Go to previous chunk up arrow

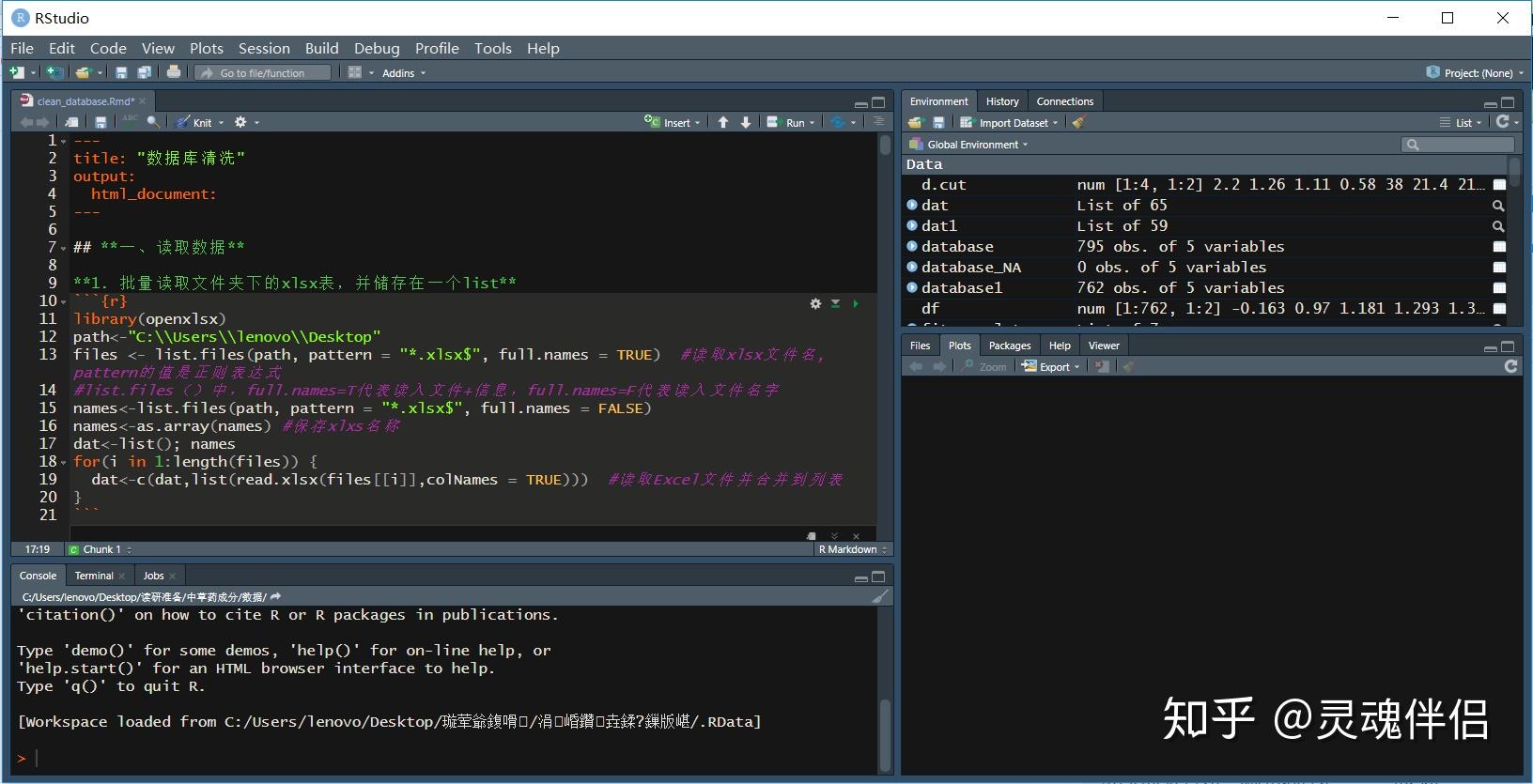(722, 122)
